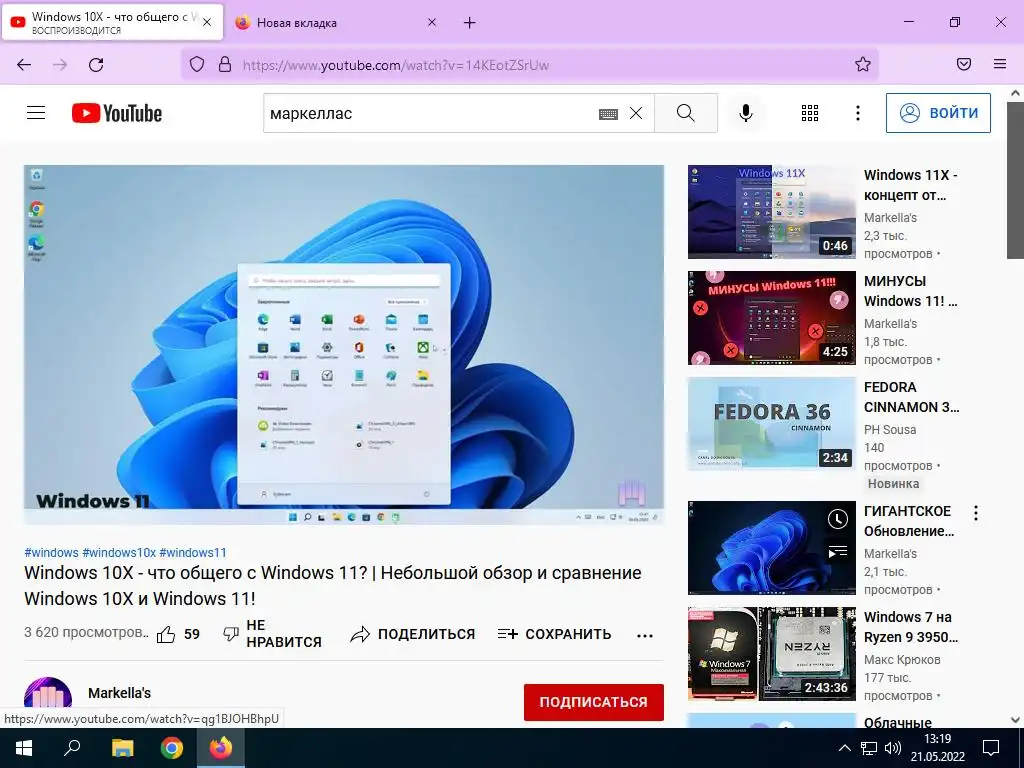Click the Макс Крюков channel name

pos(902,660)
